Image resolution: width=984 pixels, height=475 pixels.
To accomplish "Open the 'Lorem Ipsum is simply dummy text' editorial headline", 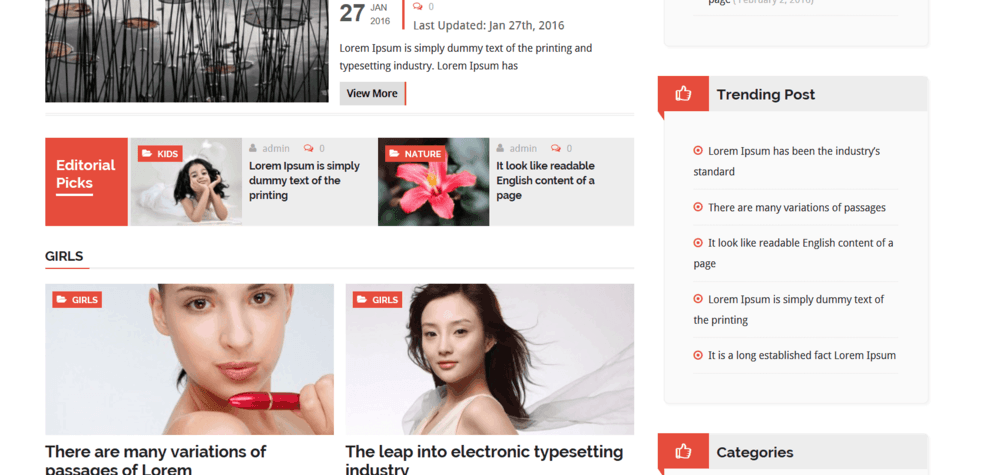I will (304, 181).
